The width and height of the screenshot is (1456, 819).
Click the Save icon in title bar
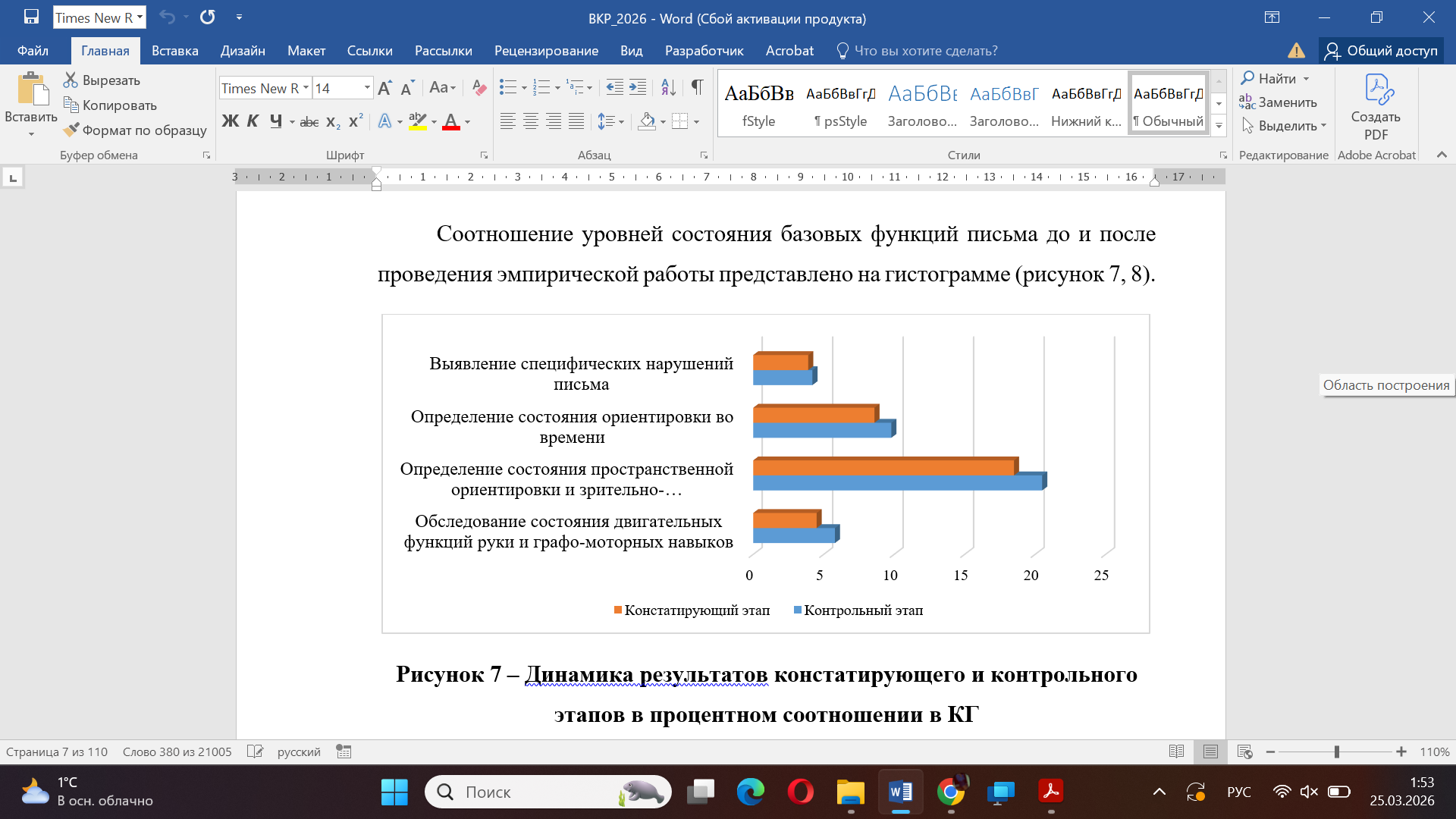tap(31, 17)
